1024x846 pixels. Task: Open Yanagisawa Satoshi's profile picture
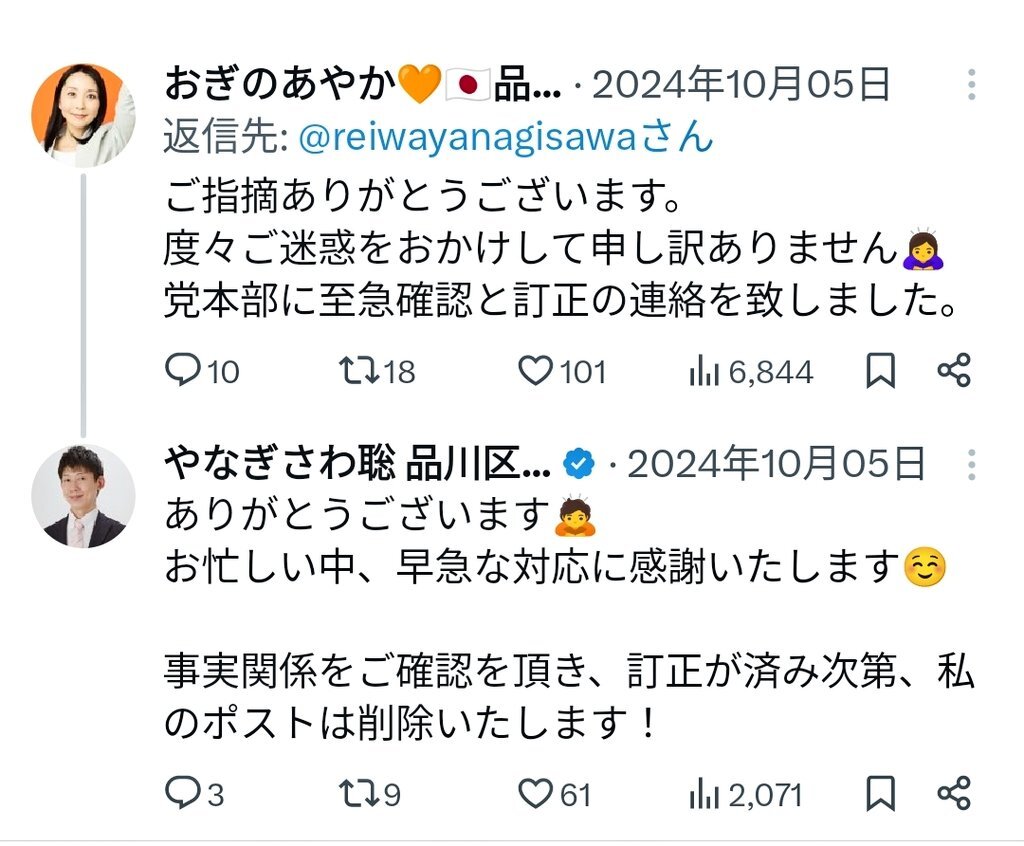click(x=84, y=496)
